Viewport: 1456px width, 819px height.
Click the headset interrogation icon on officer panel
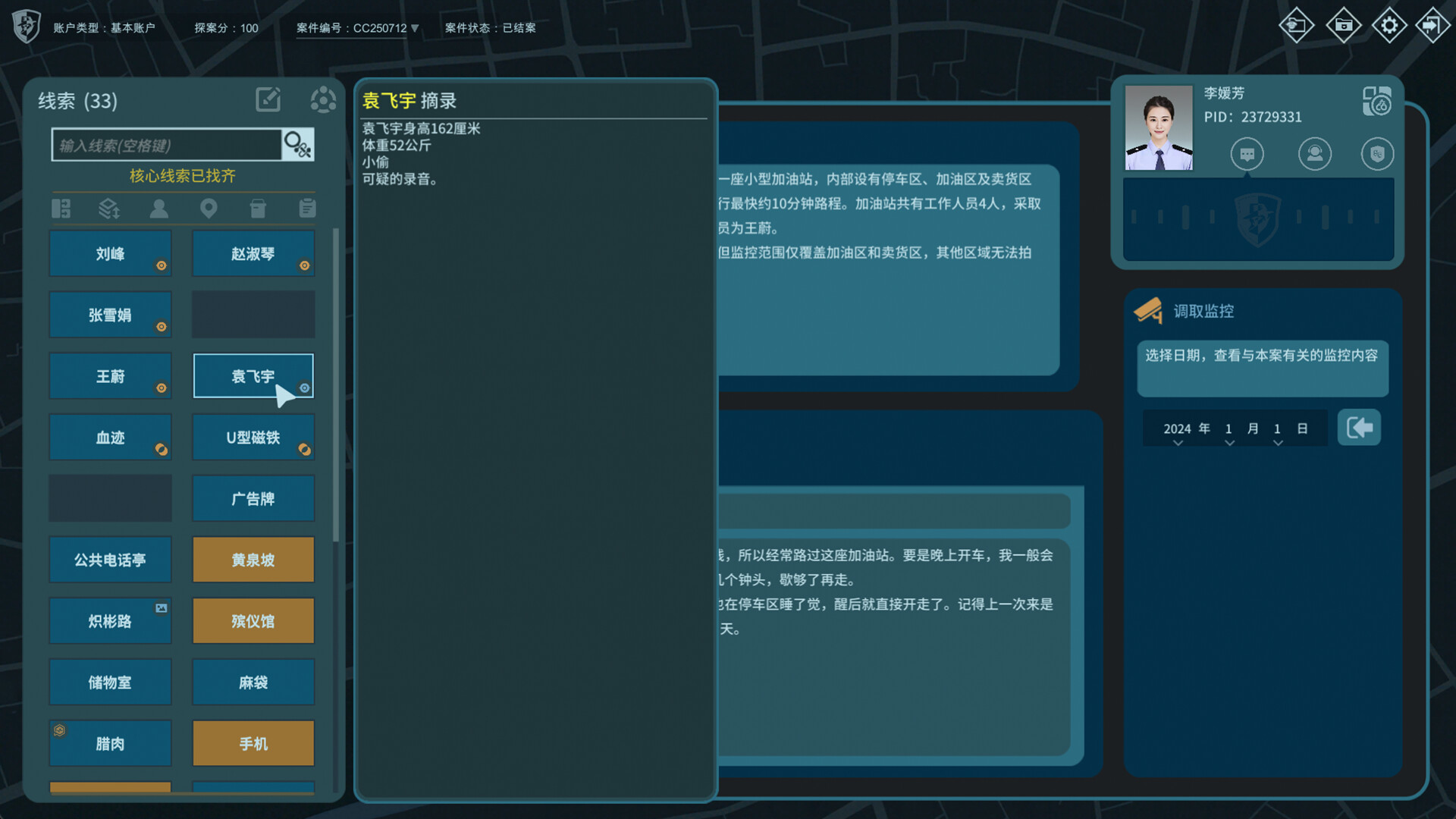point(1315,153)
